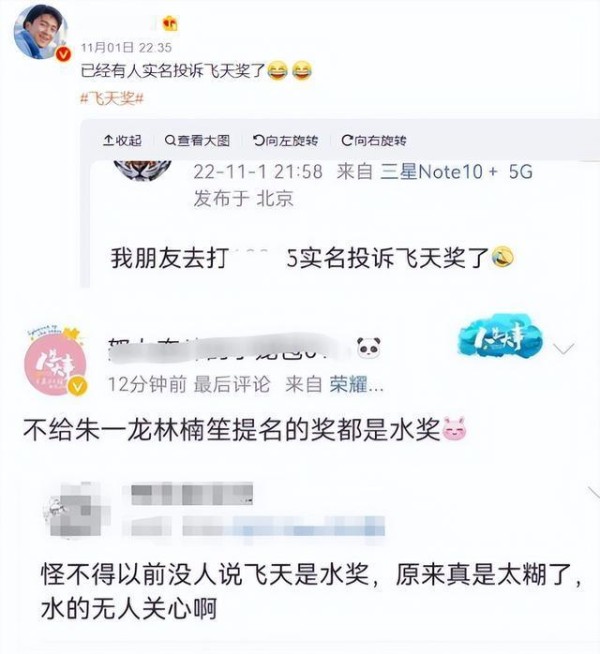
Task: Click the pink bunny emoji in the post
Action: pos(454,429)
